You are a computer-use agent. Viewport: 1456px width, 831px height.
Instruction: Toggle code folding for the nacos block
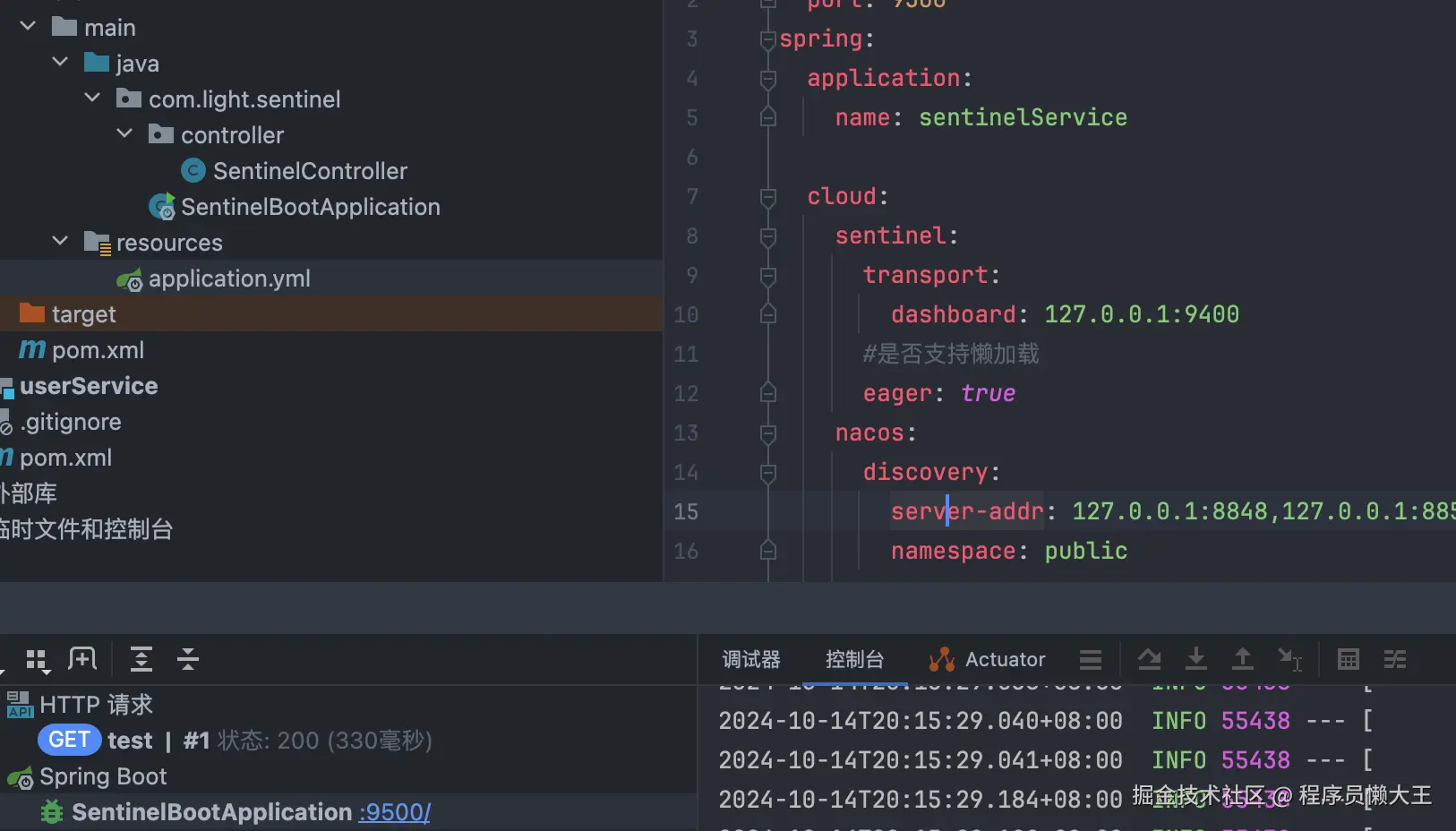tap(767, 433)
